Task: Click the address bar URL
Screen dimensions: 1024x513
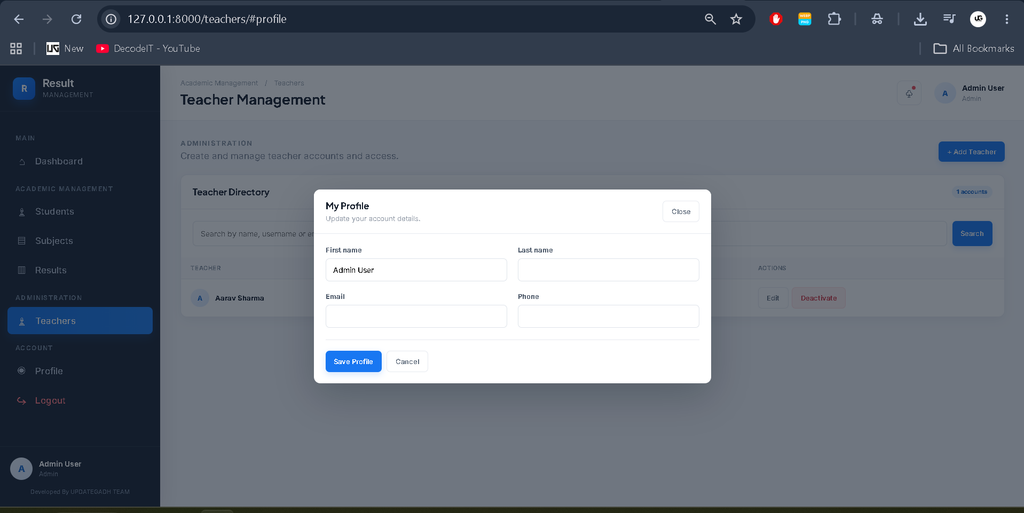Action: (207, 19)
